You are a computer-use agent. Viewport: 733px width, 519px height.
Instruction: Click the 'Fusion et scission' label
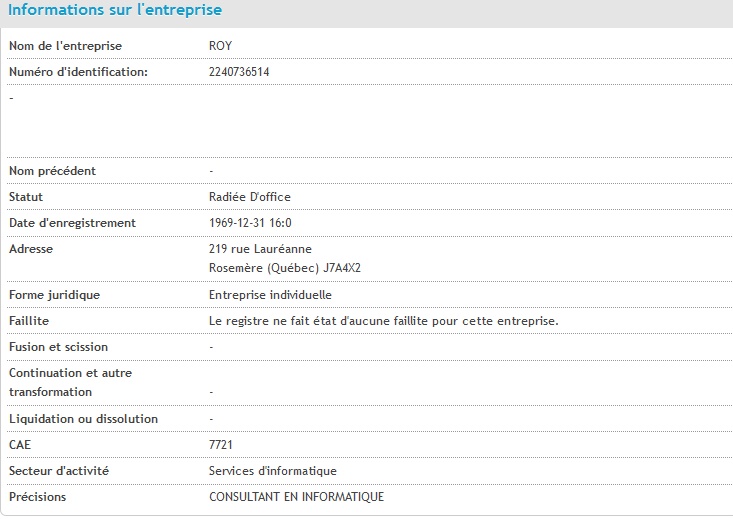[58, 347]
